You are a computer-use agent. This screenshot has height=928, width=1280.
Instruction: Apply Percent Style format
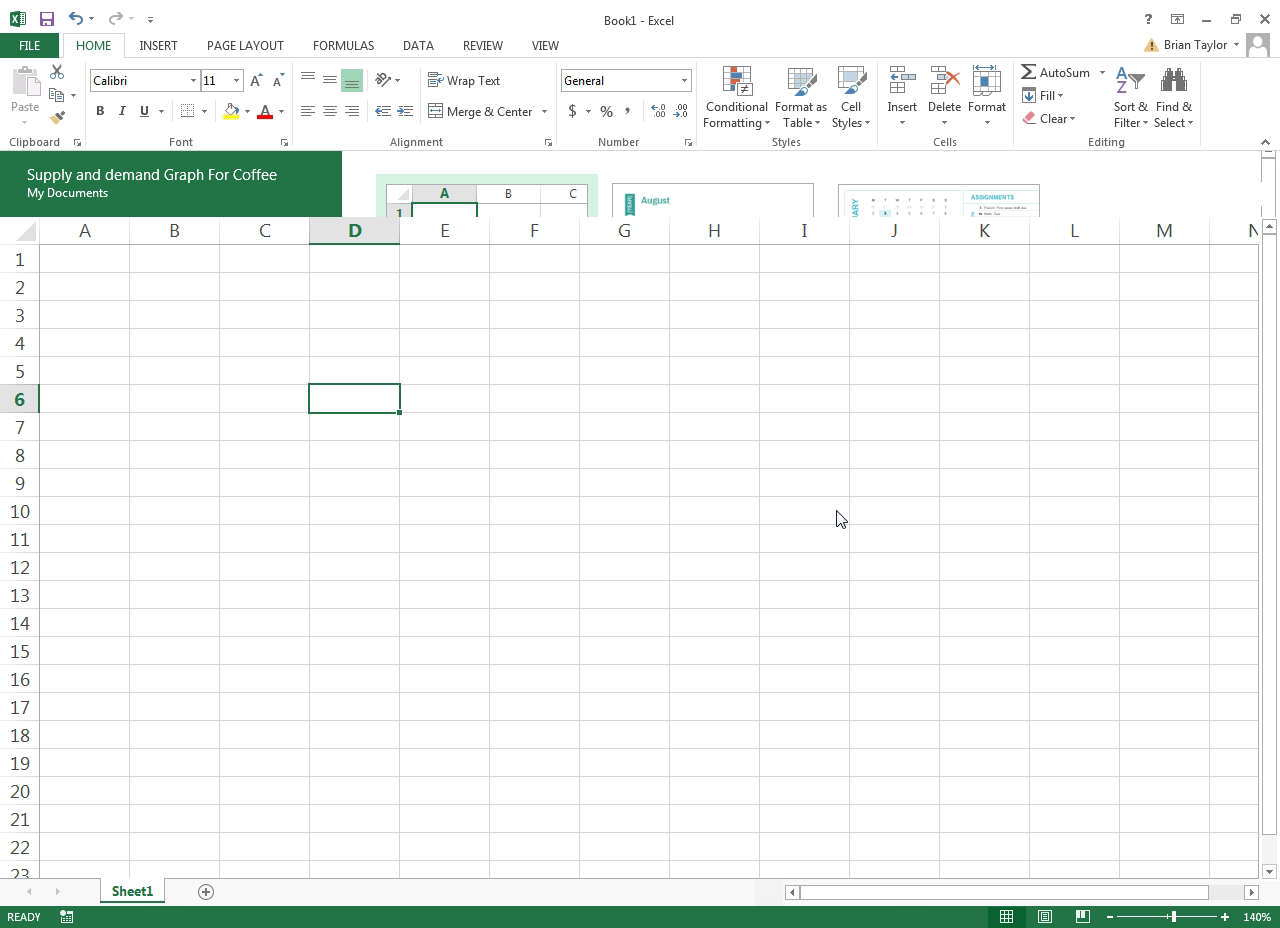(606, 111)
